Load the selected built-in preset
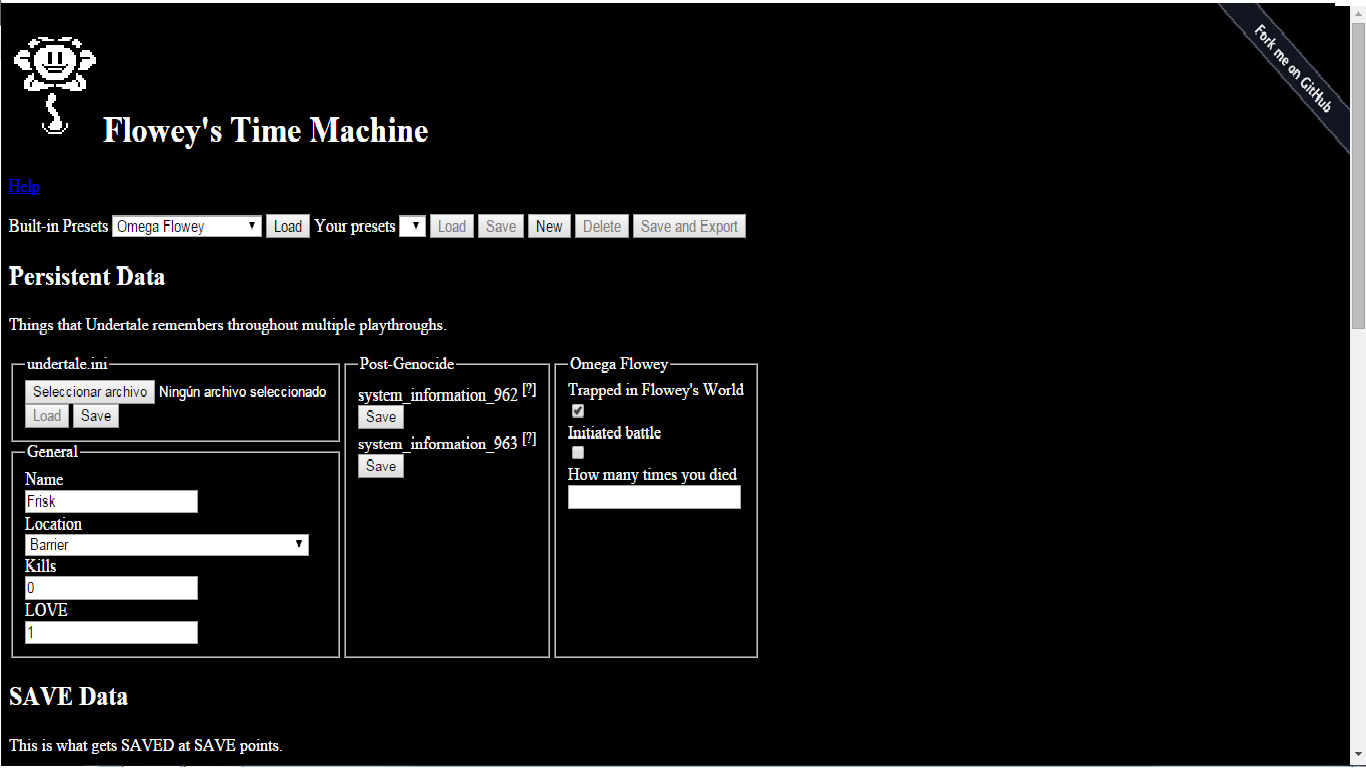This screenshot has width=1366, height=768. pyautogui.click(x=287, y=227)
